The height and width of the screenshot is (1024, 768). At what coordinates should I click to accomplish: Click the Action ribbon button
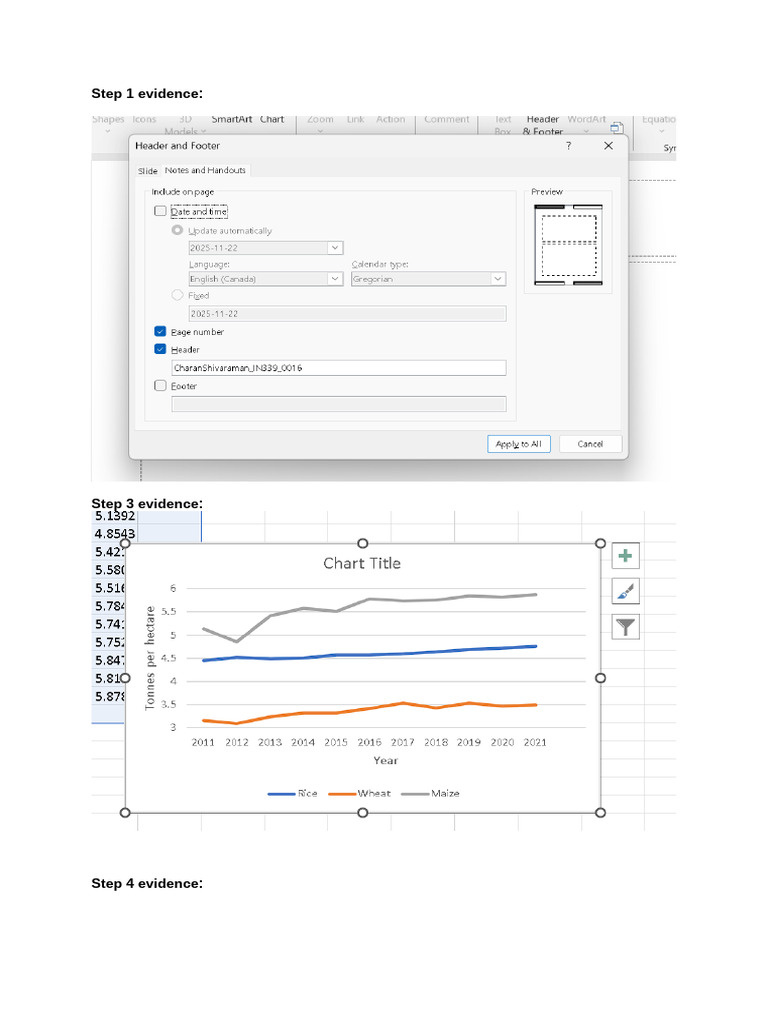[x=391, y=120]
